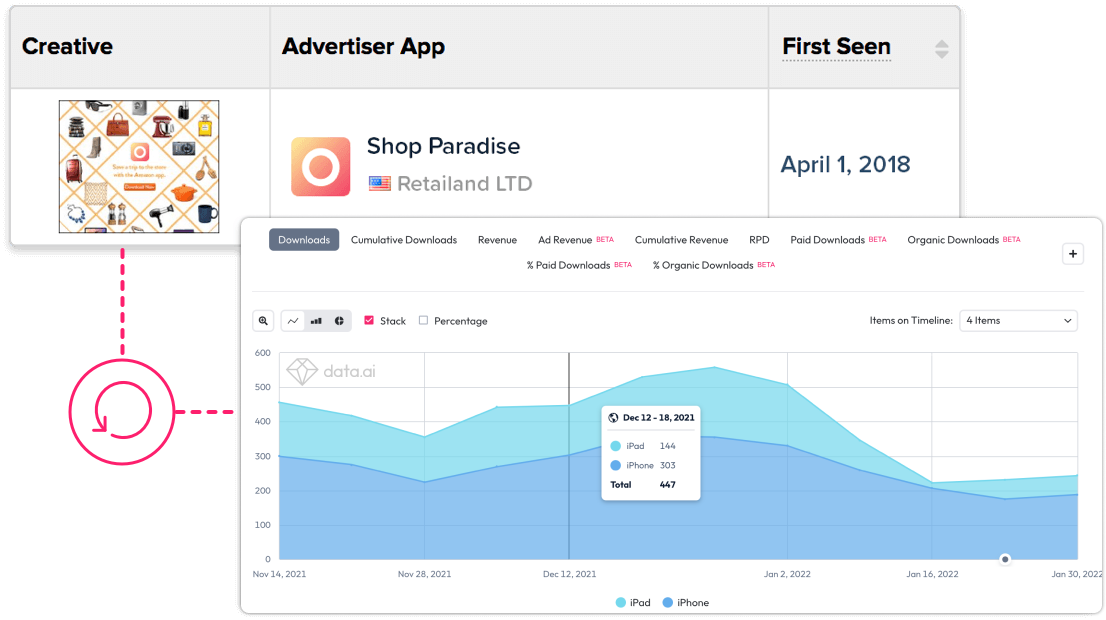Toggle iPad series in chart legend
1106x620 pixels.
[x=634, y=603]
